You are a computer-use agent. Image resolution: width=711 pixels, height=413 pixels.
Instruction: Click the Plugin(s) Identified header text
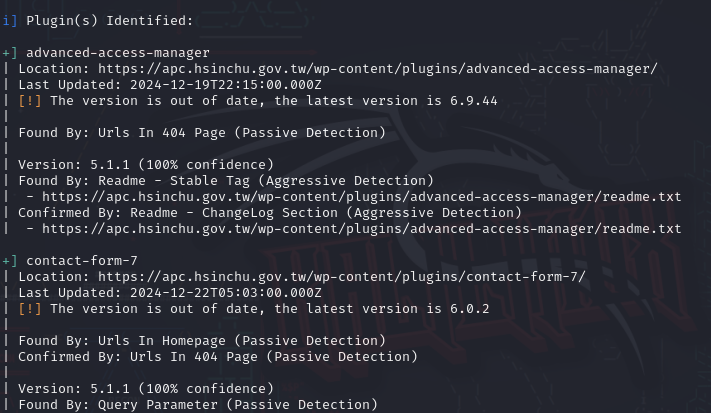click(x=110, y=21)
